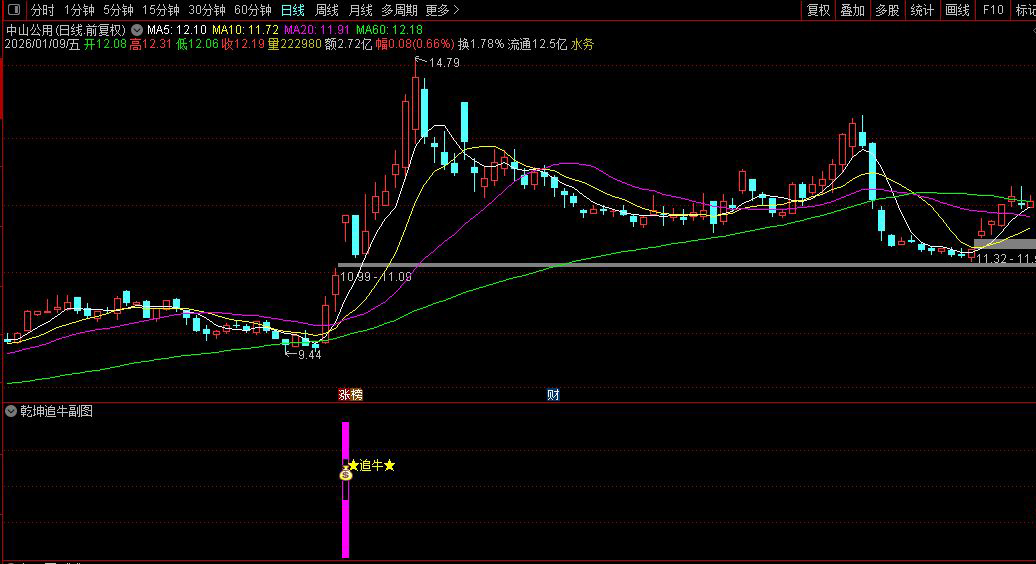Click the 2026/01/09/五 date text

click(x=42, y=44)
